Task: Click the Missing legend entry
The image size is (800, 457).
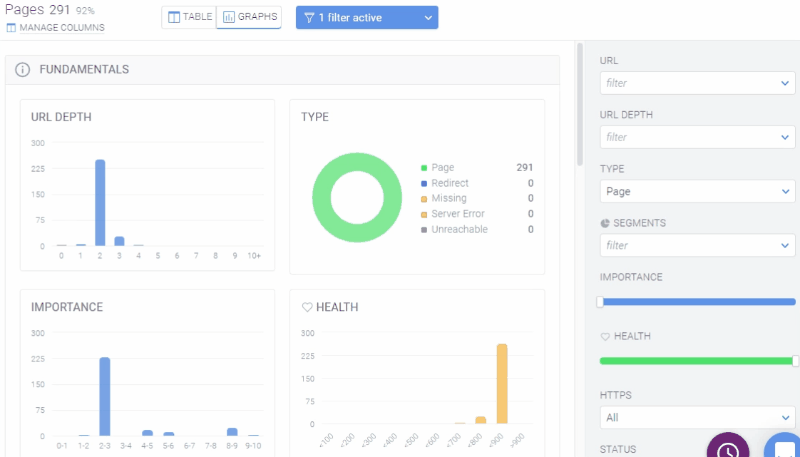Action: 443,198
